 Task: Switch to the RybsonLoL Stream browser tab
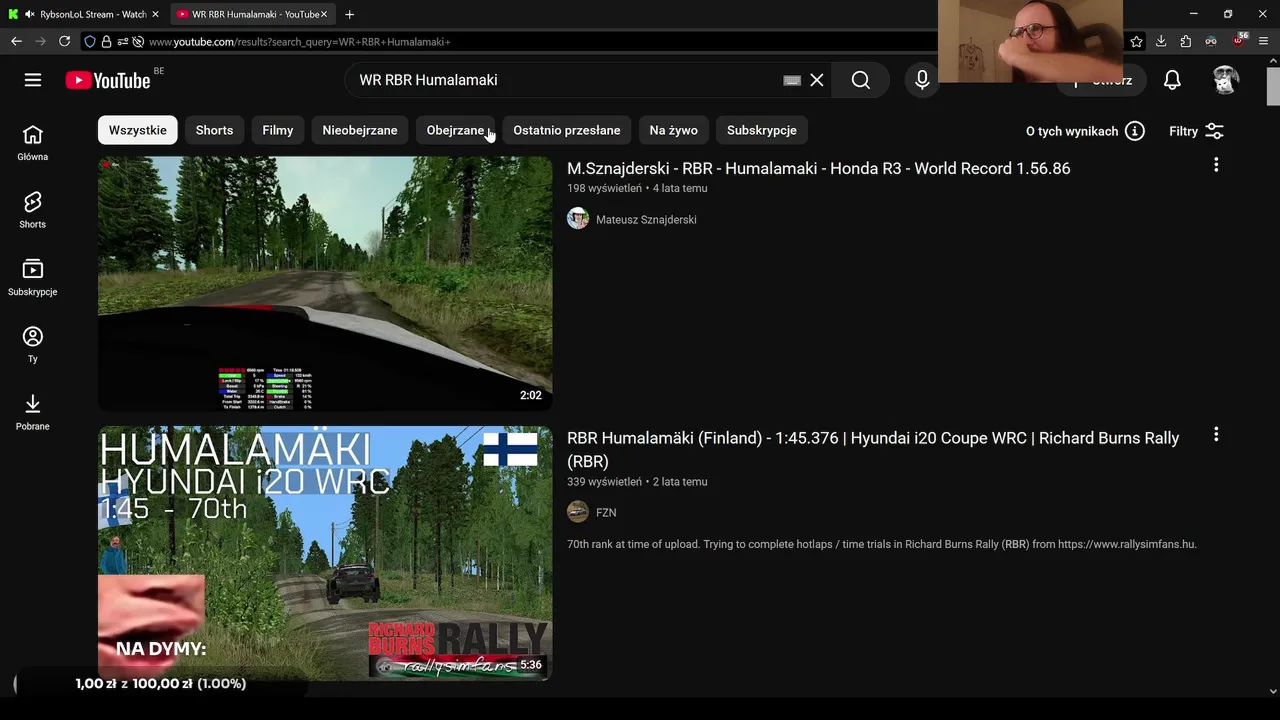(x=84, y=14)
